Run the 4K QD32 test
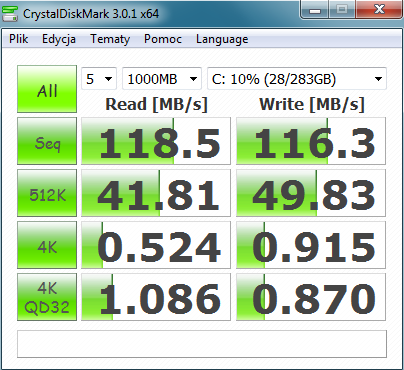 [47, 297]
